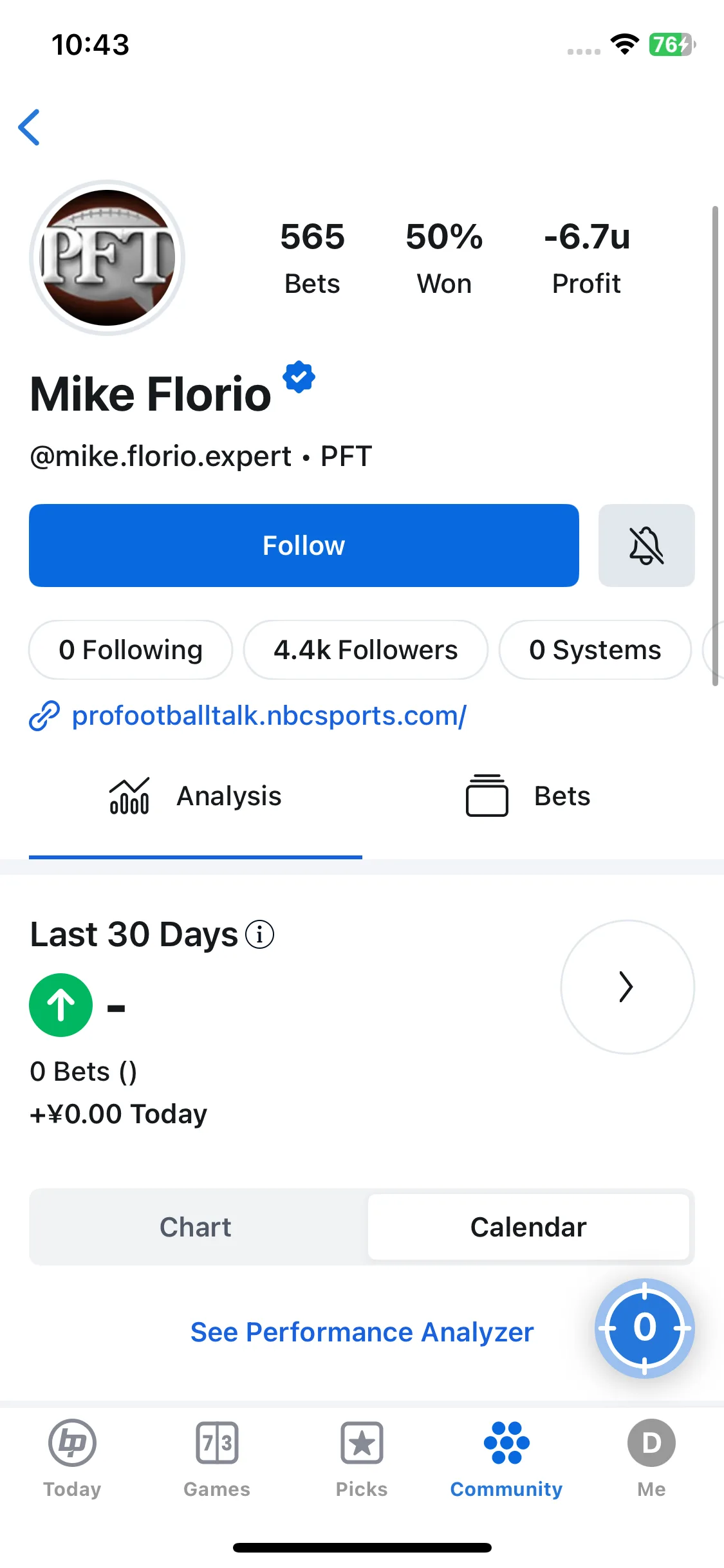Open the Picks star icon
The height and width of the screenshot is (1568, 724).
click(x=362, y=1442)
